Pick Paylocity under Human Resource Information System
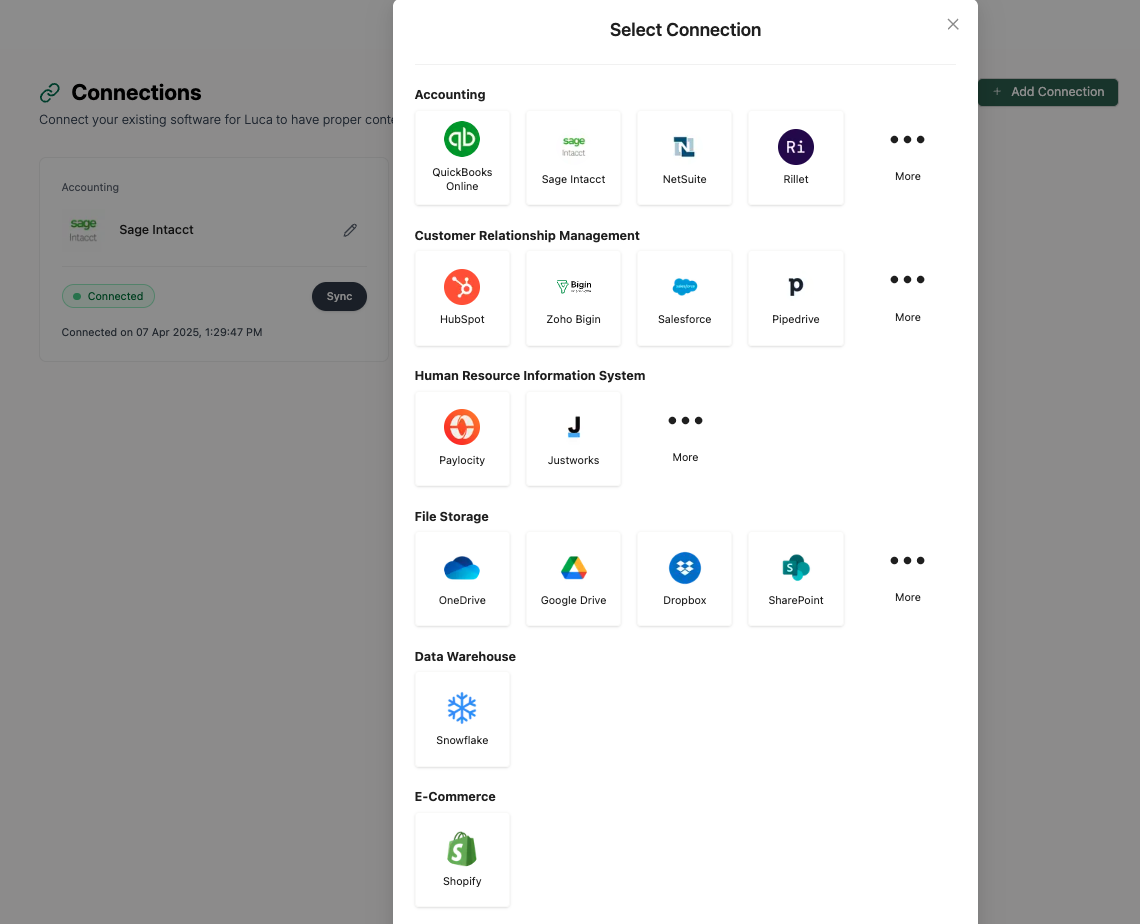This screenshot has width=1140, height=924. click(x=462, y=438)
